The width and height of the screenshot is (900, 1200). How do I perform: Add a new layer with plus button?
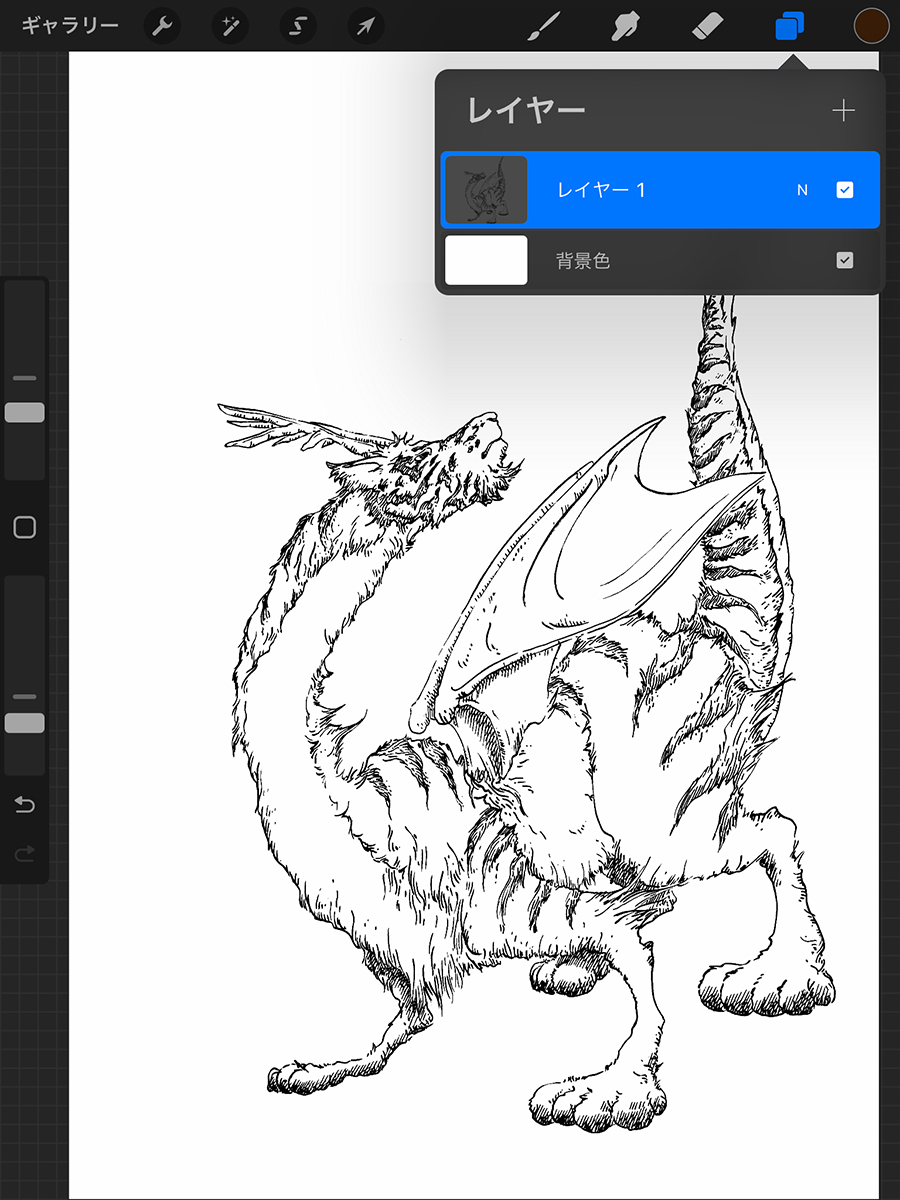pyautogui.click(x=843, y=111)
